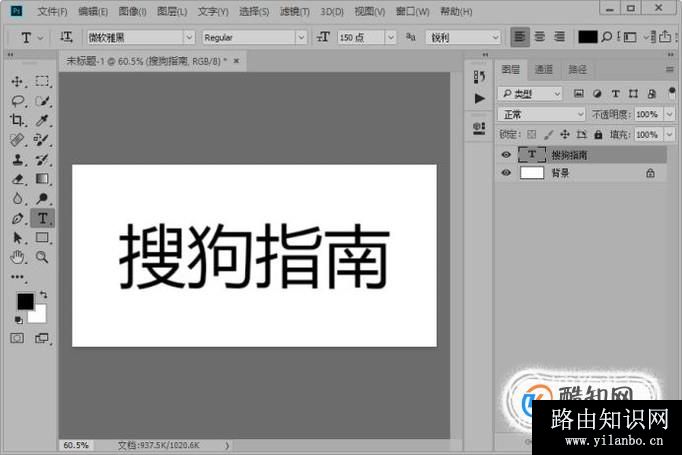Open the 不透明度 opacity dropdown arrow
682x455 pixels.
coord(669,114)
